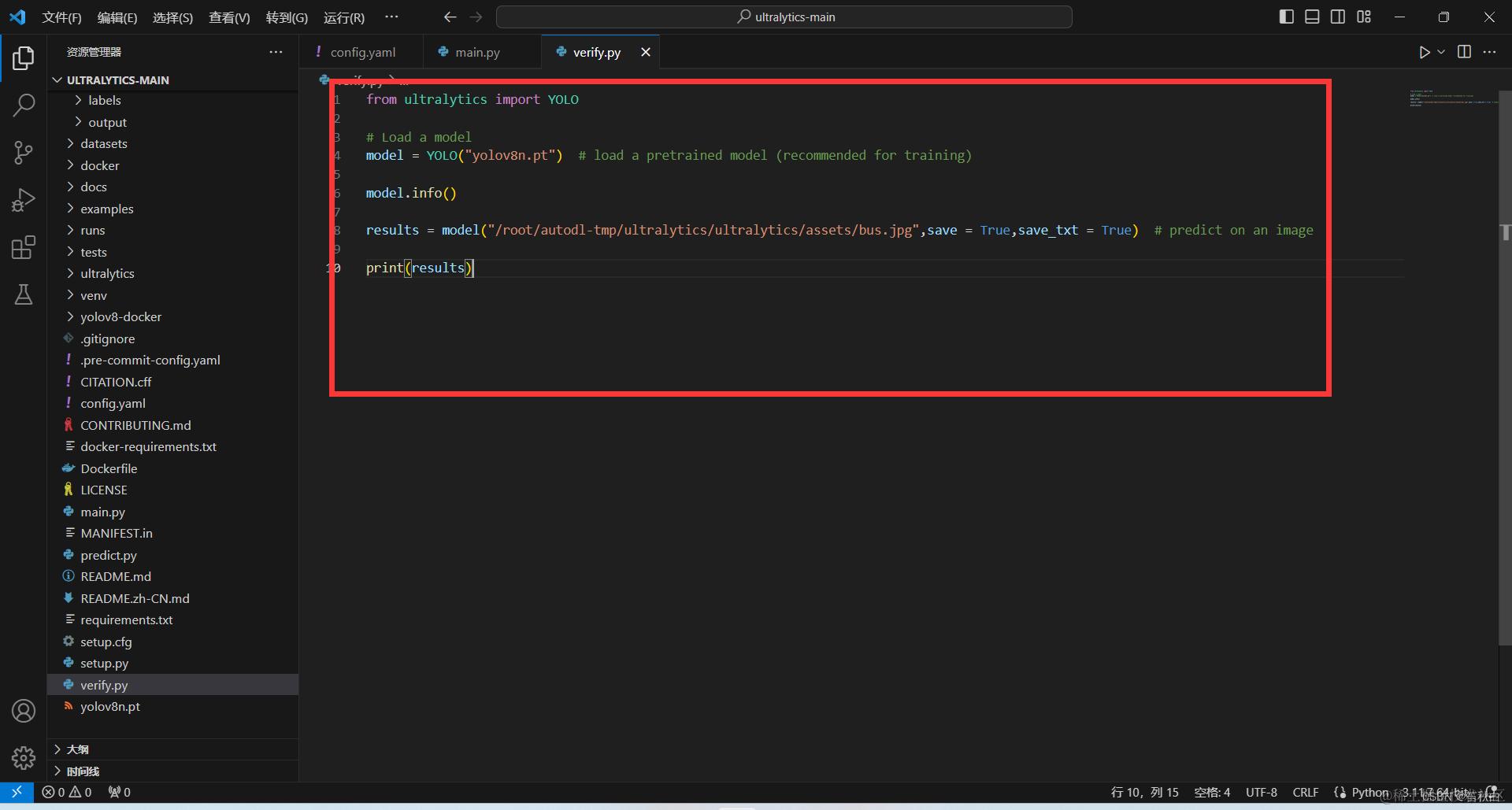Show errors and warnings count in status bar
1512x810 pixels.
tap(67, 792)
